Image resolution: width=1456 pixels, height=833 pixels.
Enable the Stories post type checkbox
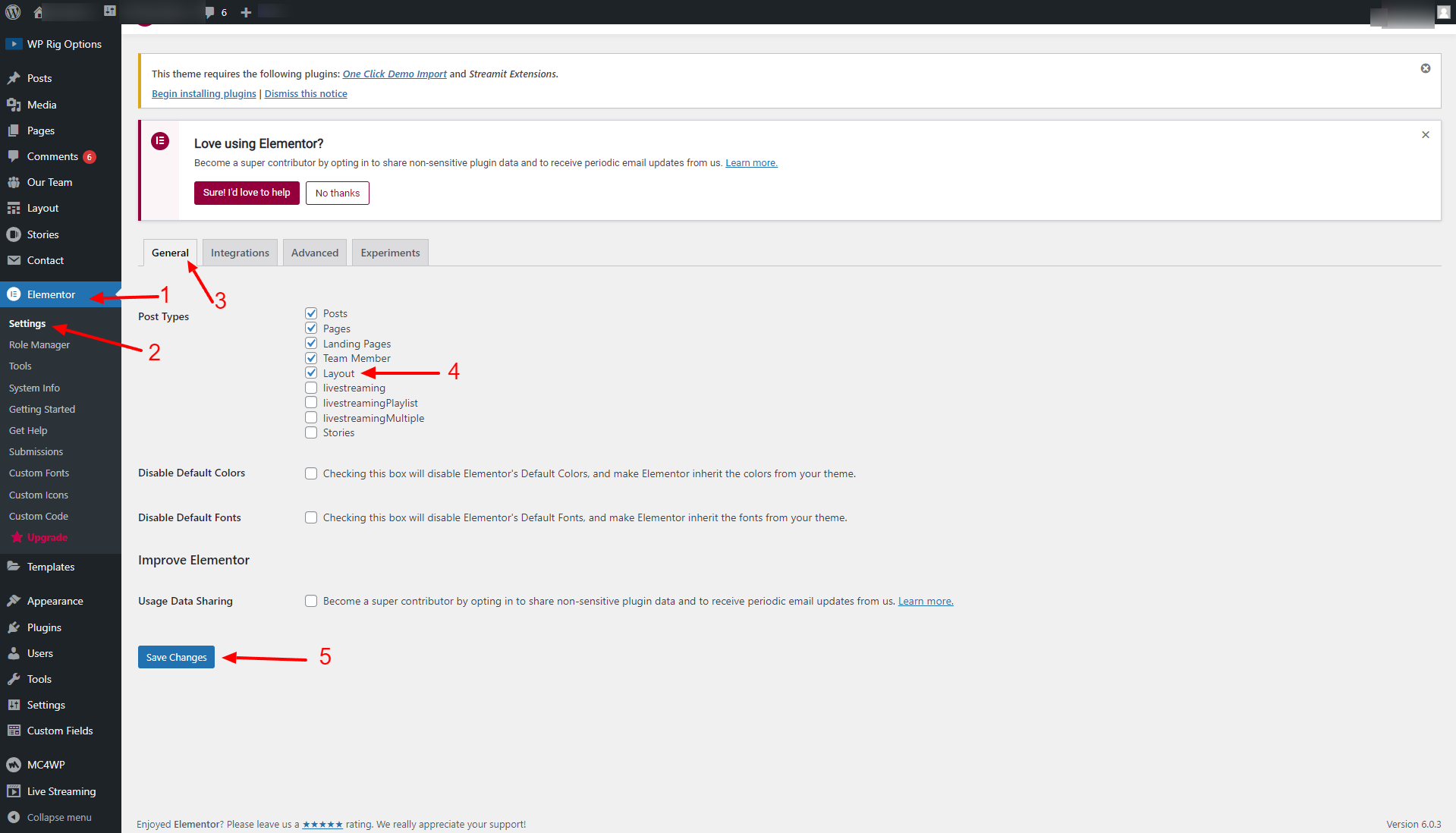(x=311, y=432)
